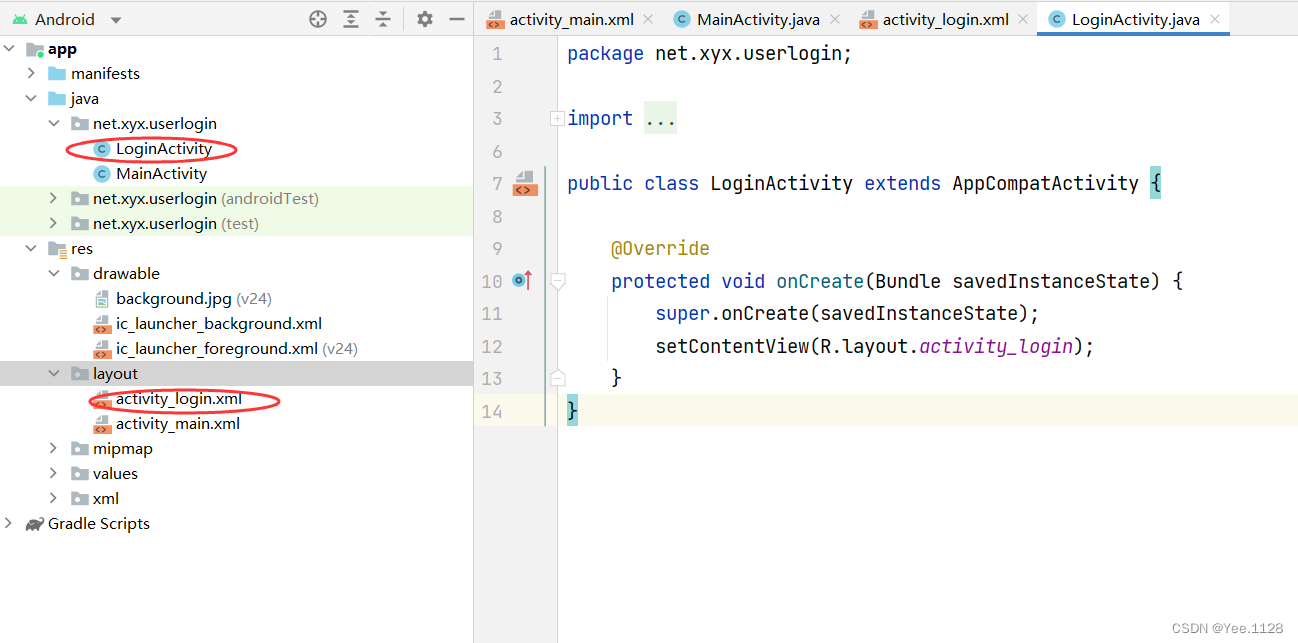Click the LoginActivity class icon in tree
The image size is (1298, 643).
[x=101, y=148]
